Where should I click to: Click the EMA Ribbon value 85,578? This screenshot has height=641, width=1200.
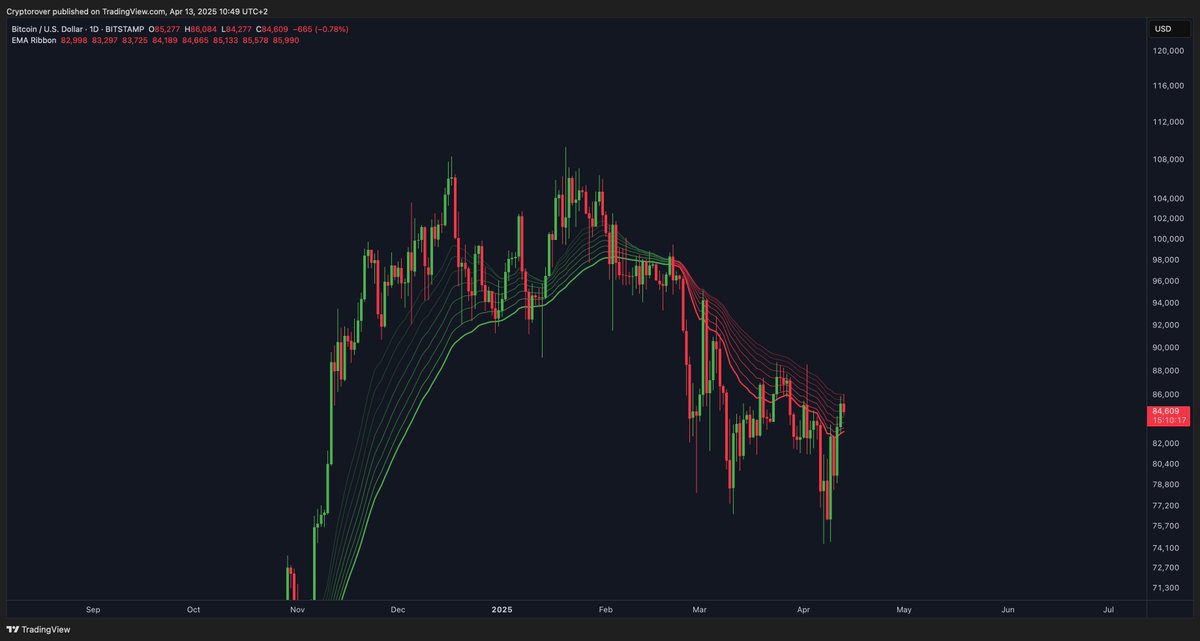click(x=255, y=40)
